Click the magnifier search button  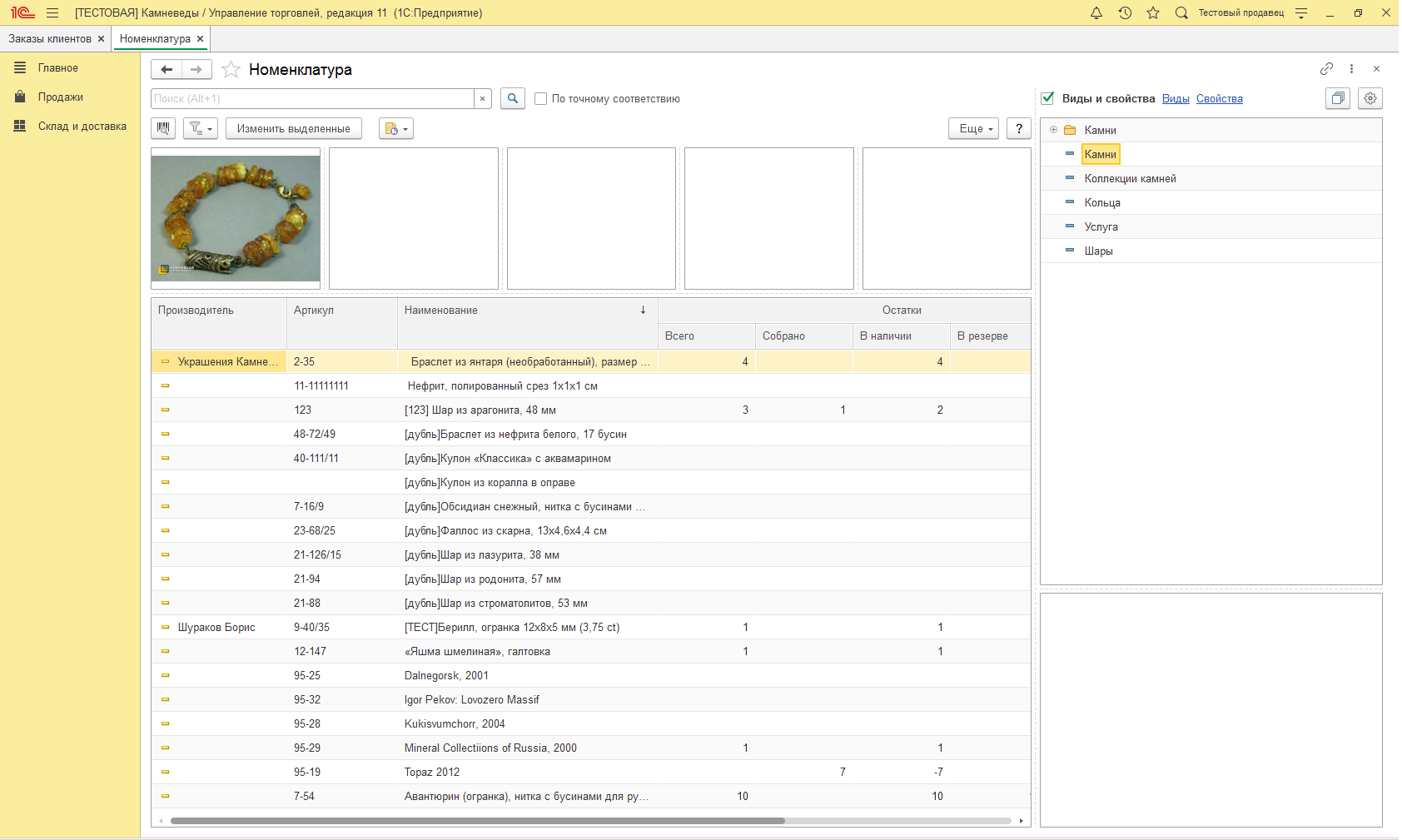513,98
